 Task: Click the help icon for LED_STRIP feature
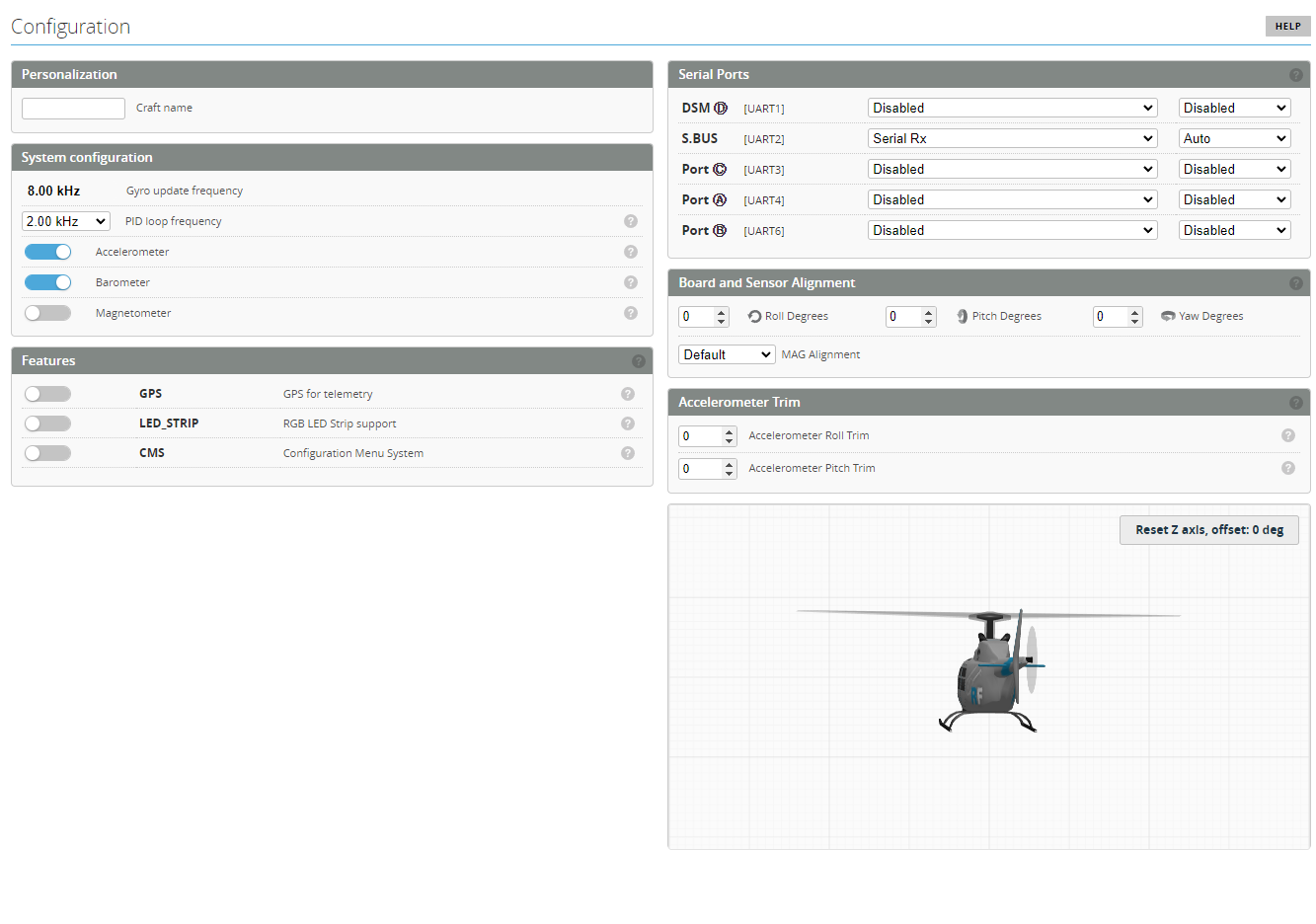click(x=627, y=423)
